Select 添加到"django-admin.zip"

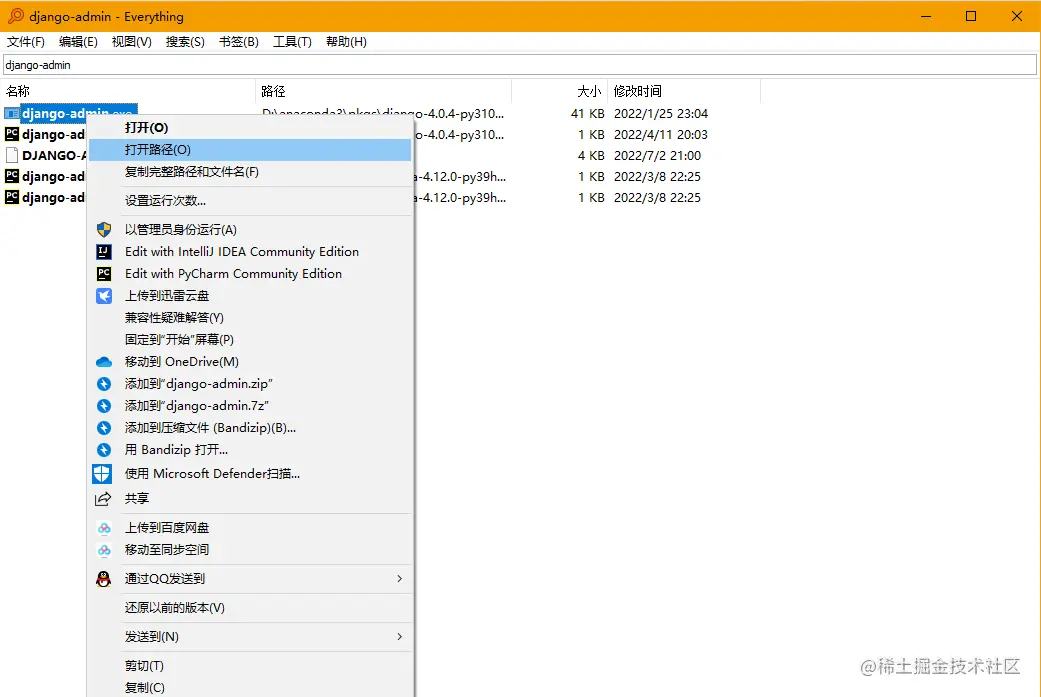[x=250, y=384]
